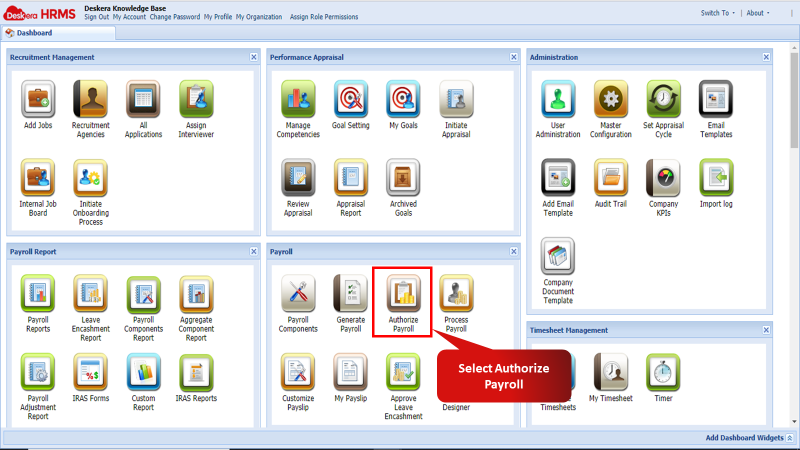Open Company KPIs gauge icon
800x450 pixels.
(x=663, y=178)
